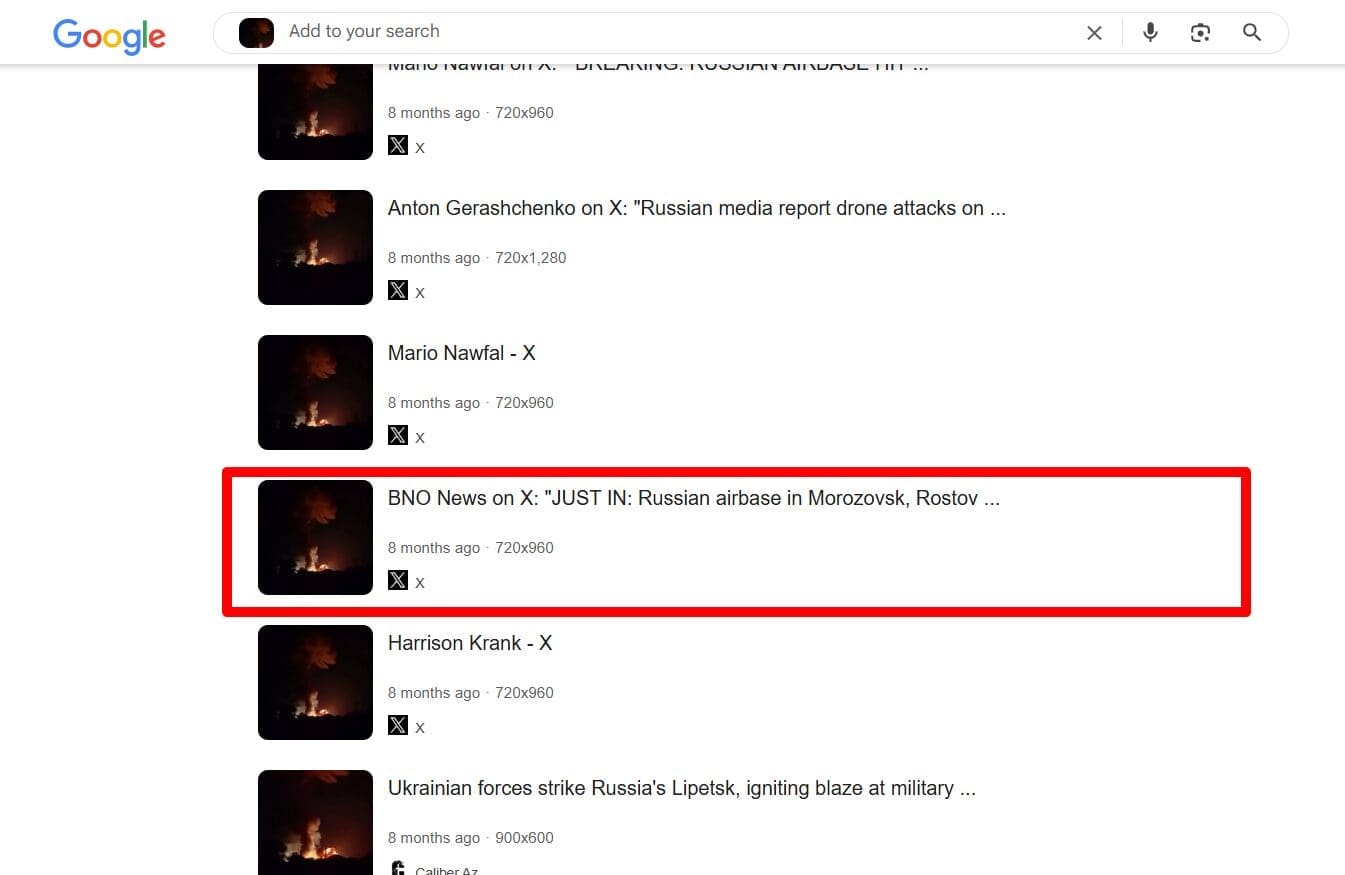The width and height of the screenshot is (1345, 875).
Task: Open the 'Harrison Krank - X' result
Action: click(470, 643)
